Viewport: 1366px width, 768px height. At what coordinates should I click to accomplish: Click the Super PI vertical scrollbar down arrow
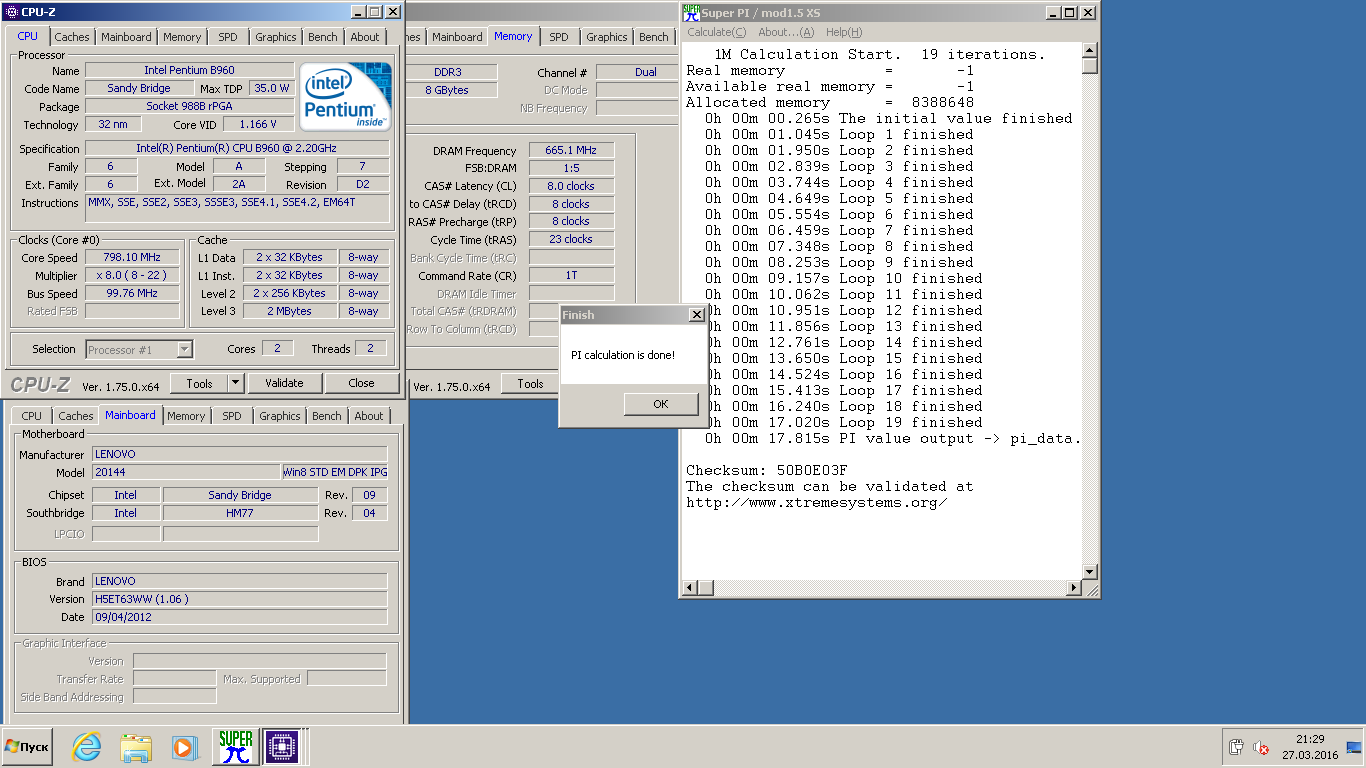pos(1090,571)
